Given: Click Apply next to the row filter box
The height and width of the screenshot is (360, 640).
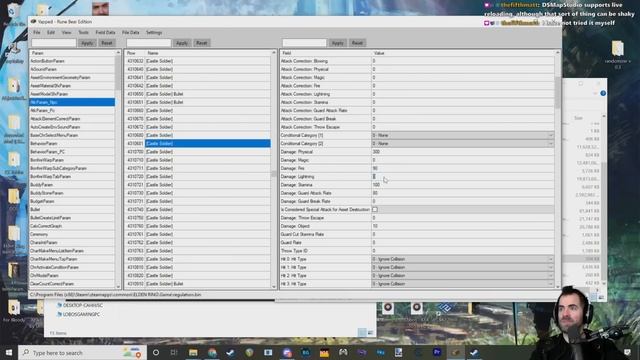Looking at the screenshot, I should 182,43.
